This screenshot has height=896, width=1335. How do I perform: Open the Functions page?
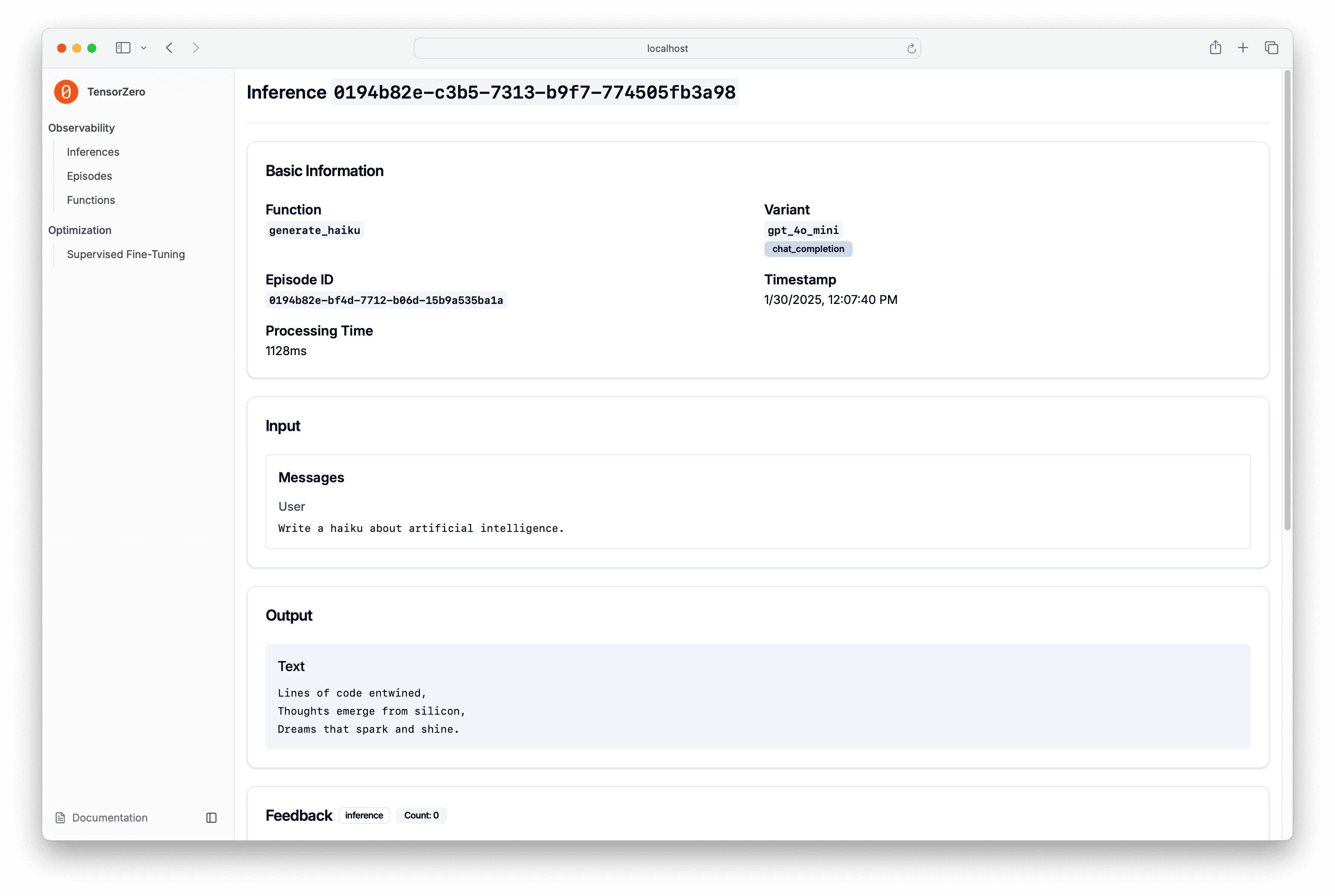tap(91, 200)
